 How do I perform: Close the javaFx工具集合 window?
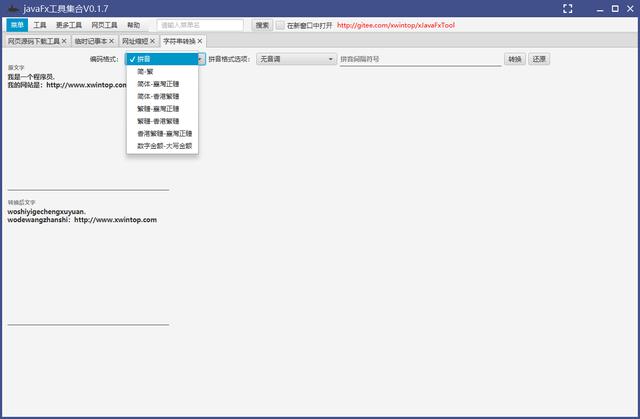pyautogui.click(x=631, y=9)
